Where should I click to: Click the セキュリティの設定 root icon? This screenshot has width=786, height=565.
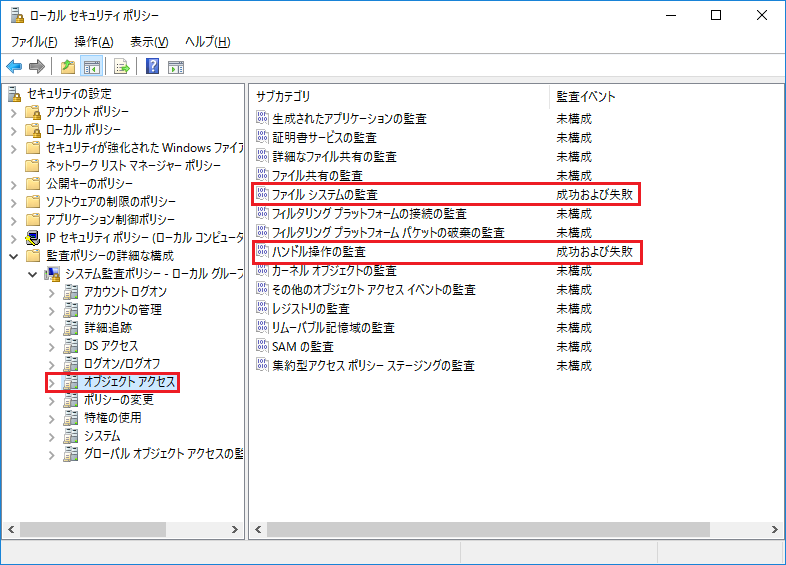[15, 94]
